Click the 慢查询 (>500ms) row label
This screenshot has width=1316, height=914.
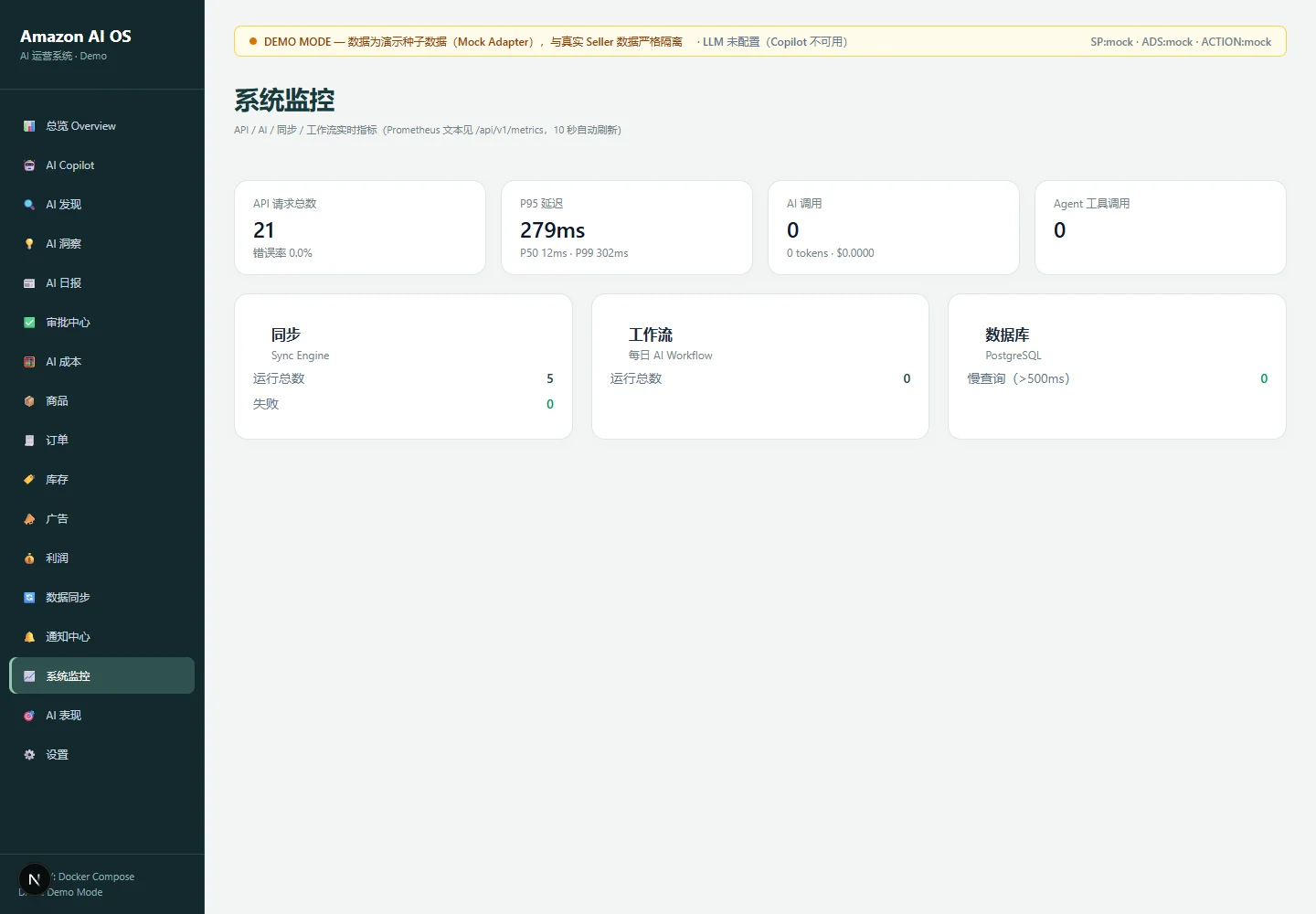click(x=1019, y=378)
